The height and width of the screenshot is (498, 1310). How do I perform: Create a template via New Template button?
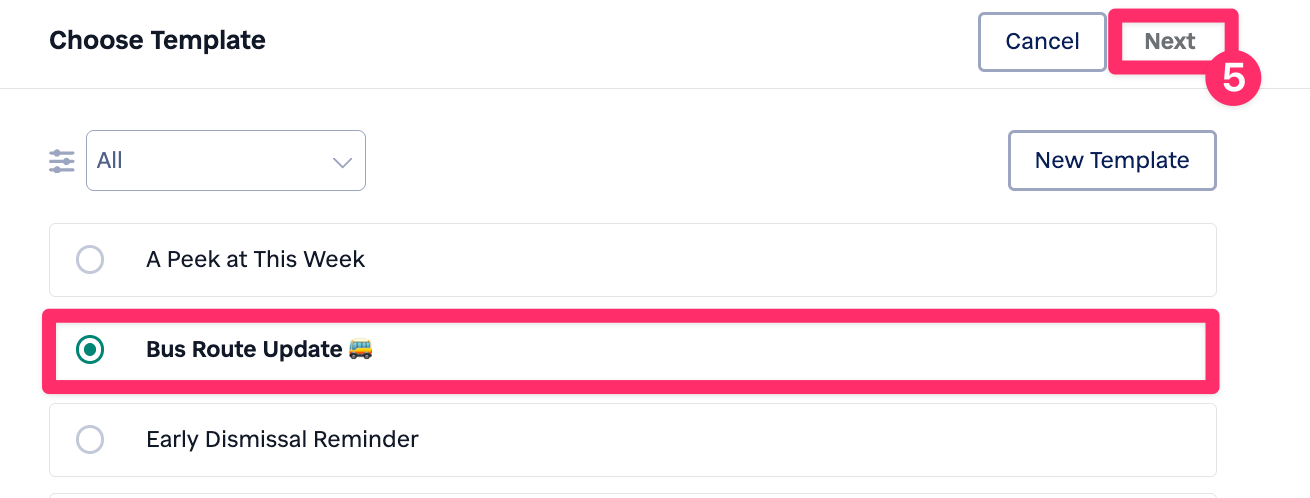click(x=1111, y=160)
